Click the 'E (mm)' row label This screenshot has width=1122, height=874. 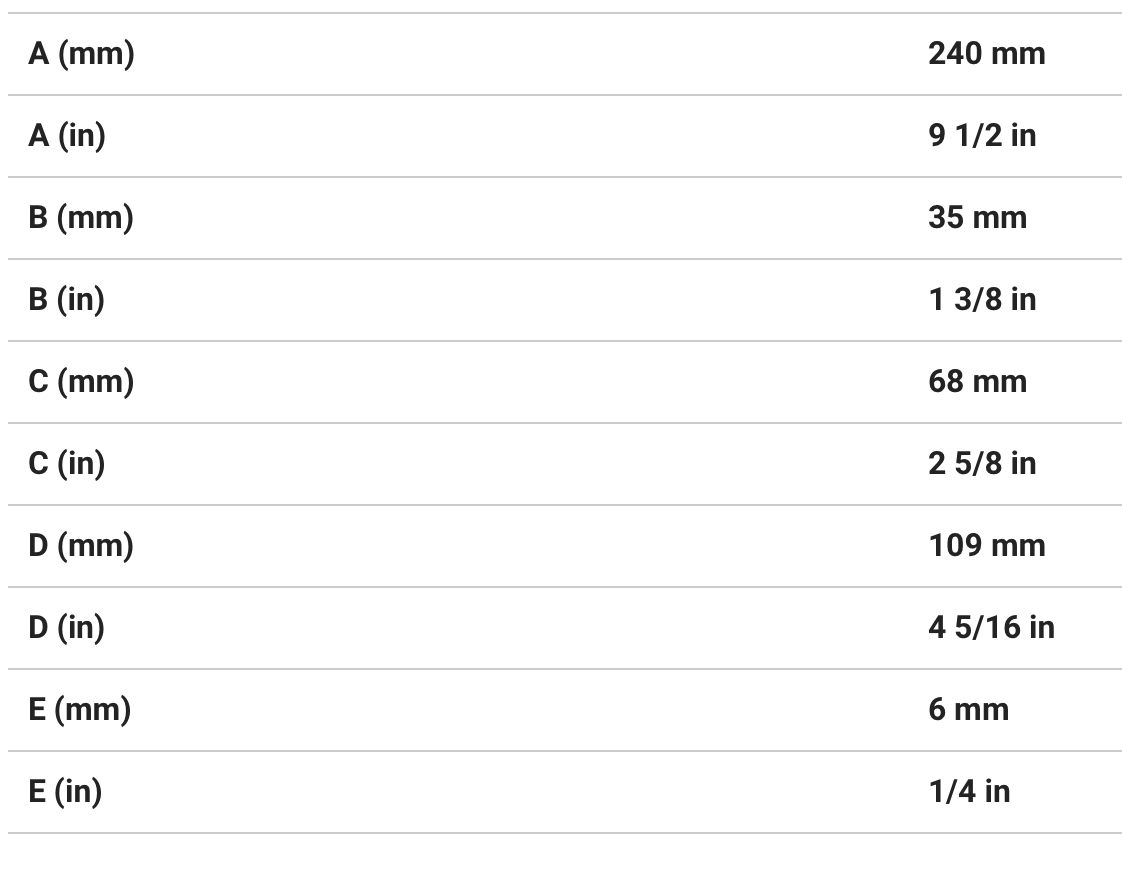[80, 710]
